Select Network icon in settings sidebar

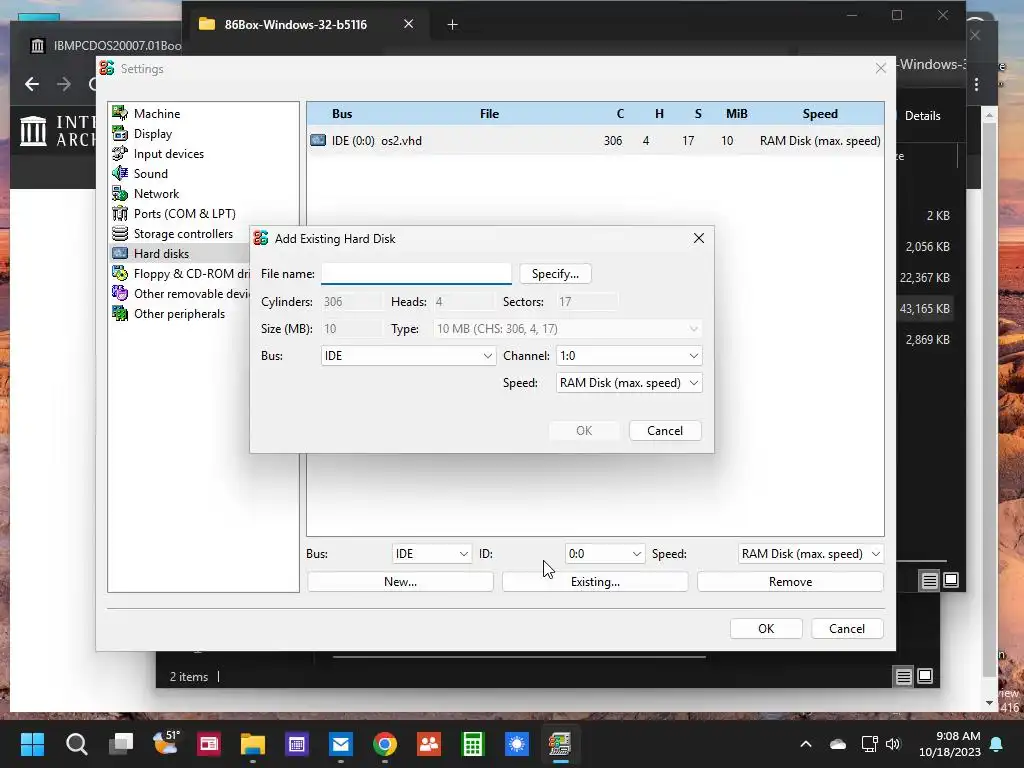pyautogui.click(x=120, y=193)
